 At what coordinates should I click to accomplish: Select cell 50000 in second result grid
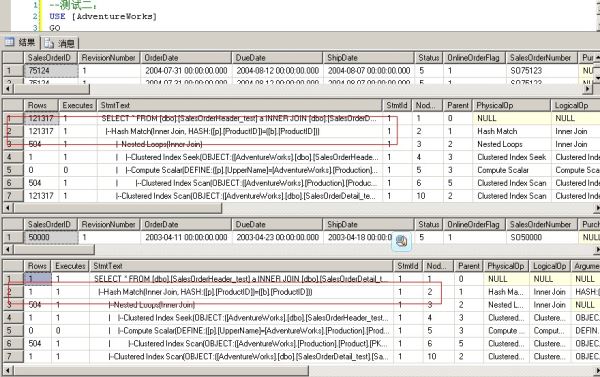[x=51, y=237]
